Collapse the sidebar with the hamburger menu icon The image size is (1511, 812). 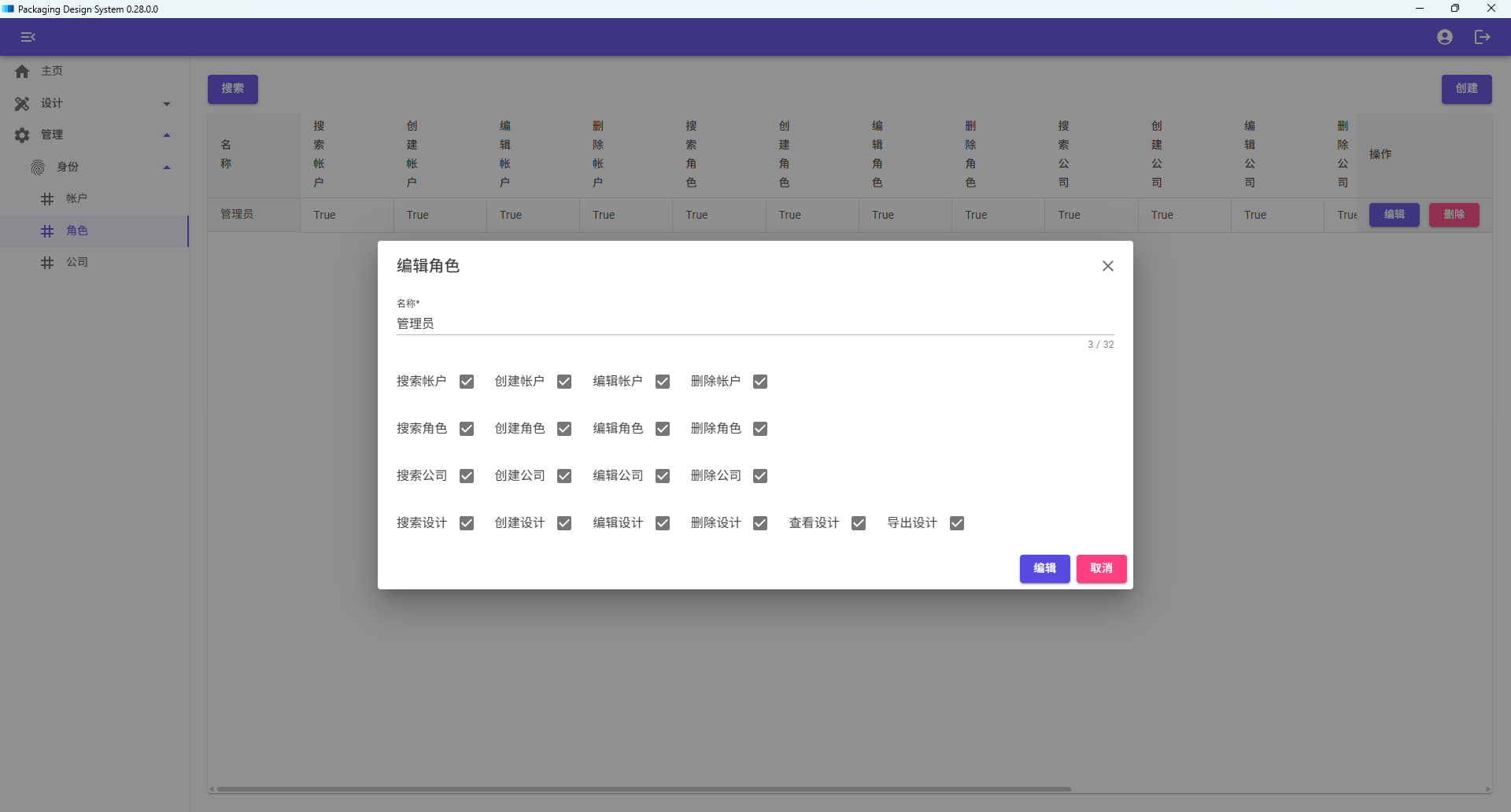pos(28,37)
